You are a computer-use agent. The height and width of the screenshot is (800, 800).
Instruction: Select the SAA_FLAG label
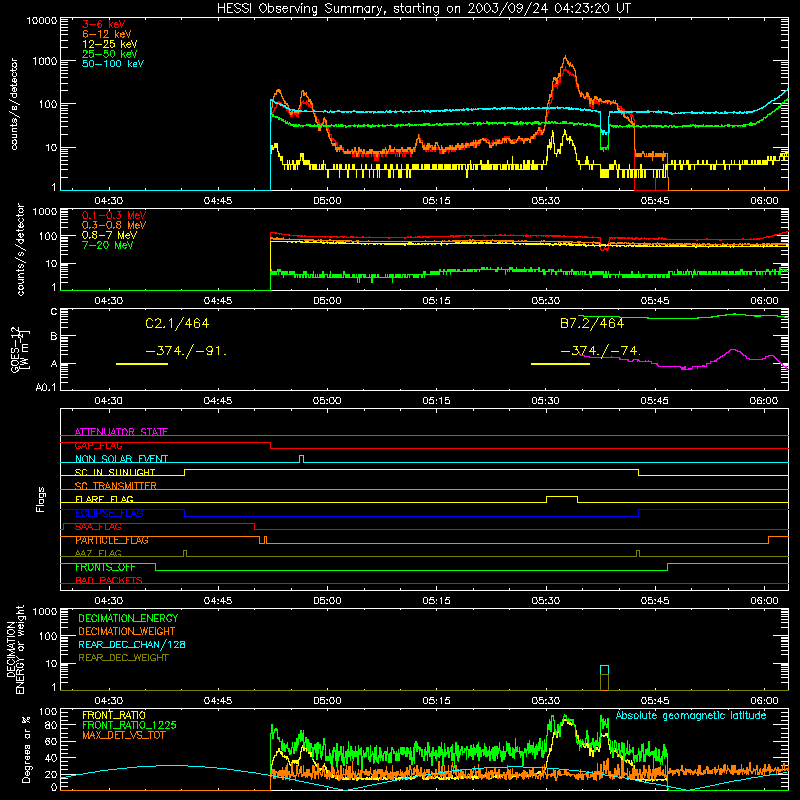pos(98,527)
